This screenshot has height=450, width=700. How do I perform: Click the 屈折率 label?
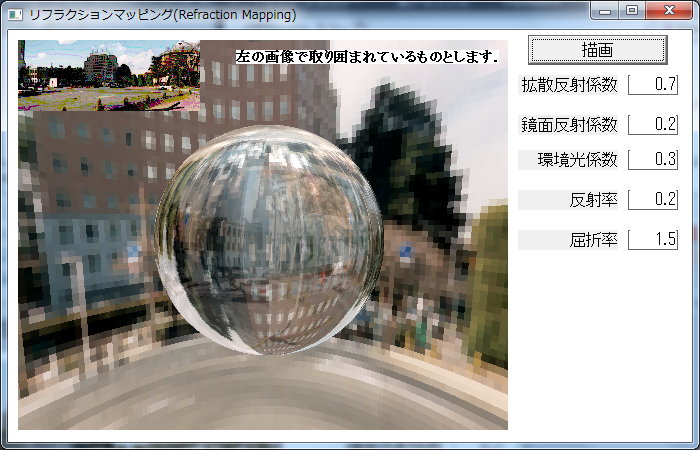568,240
